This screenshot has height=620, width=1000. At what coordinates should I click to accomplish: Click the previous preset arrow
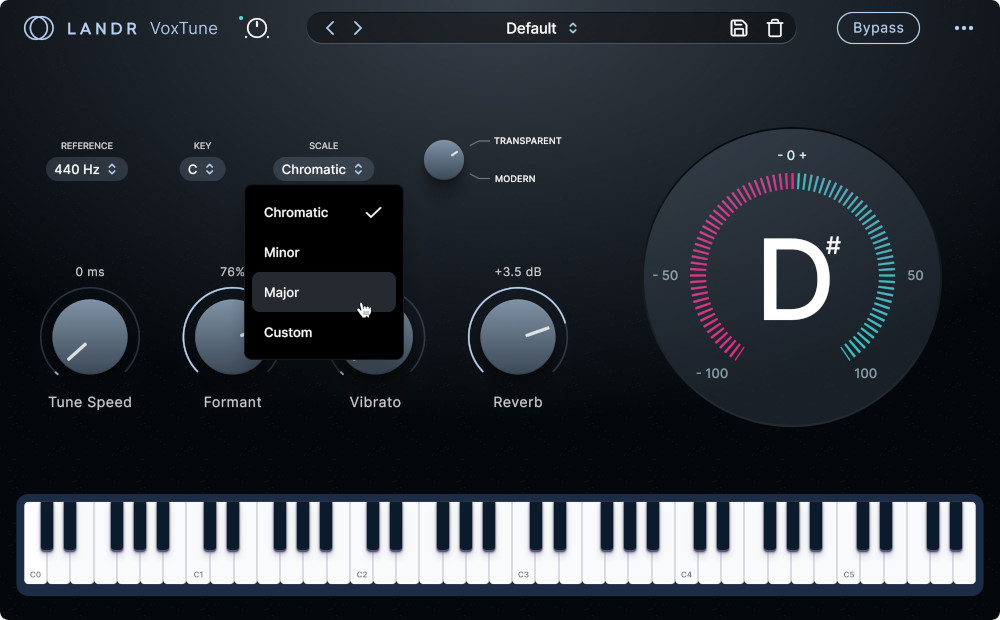[x=330, y=28]
